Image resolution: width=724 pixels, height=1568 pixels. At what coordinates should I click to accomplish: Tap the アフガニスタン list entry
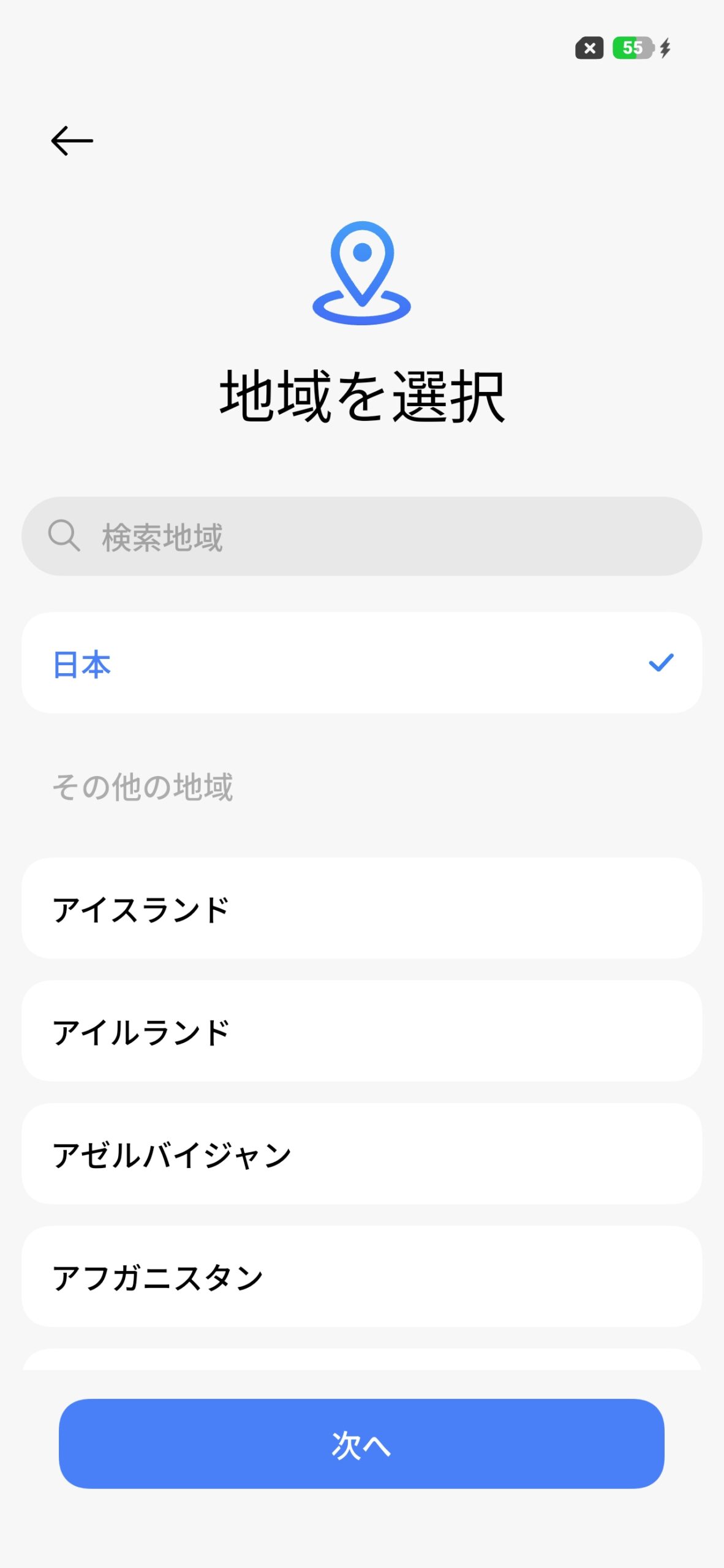click(x=361, y=1276)
